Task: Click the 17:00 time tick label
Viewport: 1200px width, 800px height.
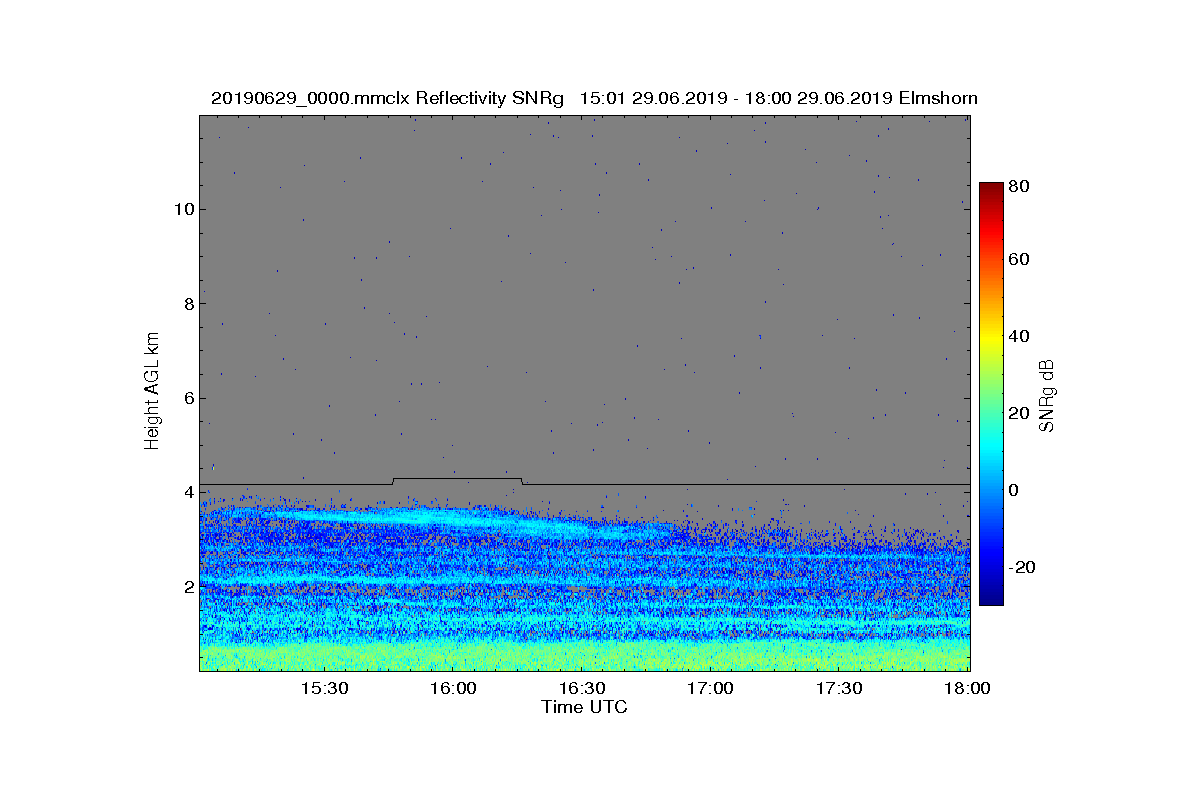Action: click(x=711, y=688)
